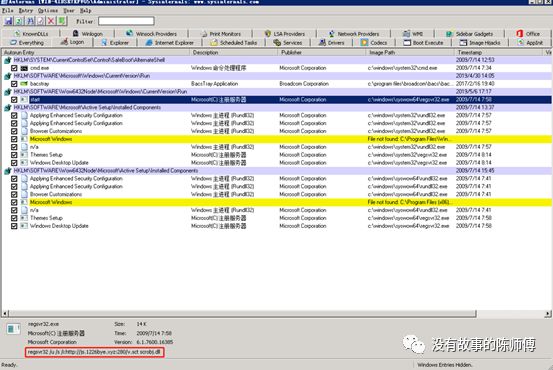Click the green Jump to Entry toolbar icon
The image size is (553, 370).
click(62, 21)
